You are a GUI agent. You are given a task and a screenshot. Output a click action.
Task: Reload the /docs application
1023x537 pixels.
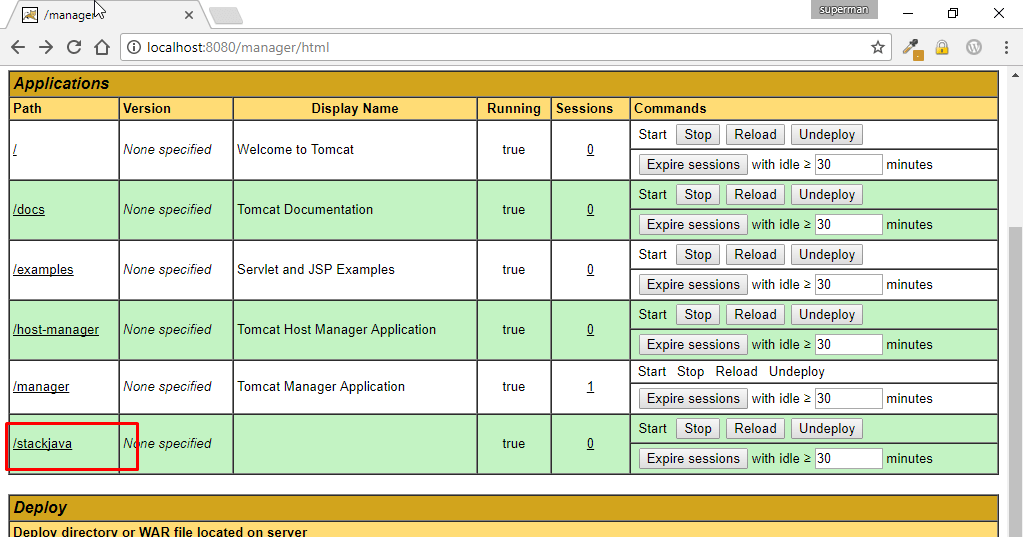(755, 194)
